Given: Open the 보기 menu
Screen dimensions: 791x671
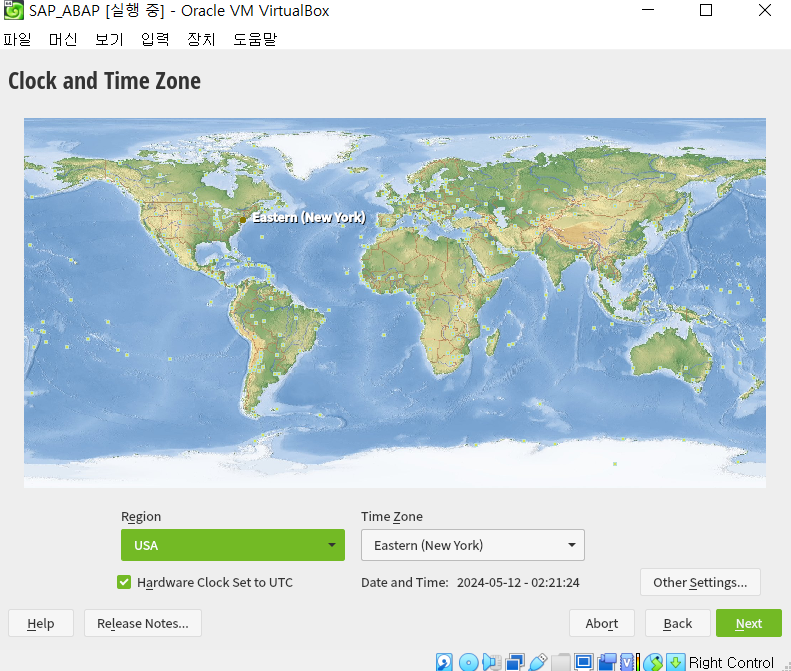Looking at the screenshot, I should (x=109, y=39).
